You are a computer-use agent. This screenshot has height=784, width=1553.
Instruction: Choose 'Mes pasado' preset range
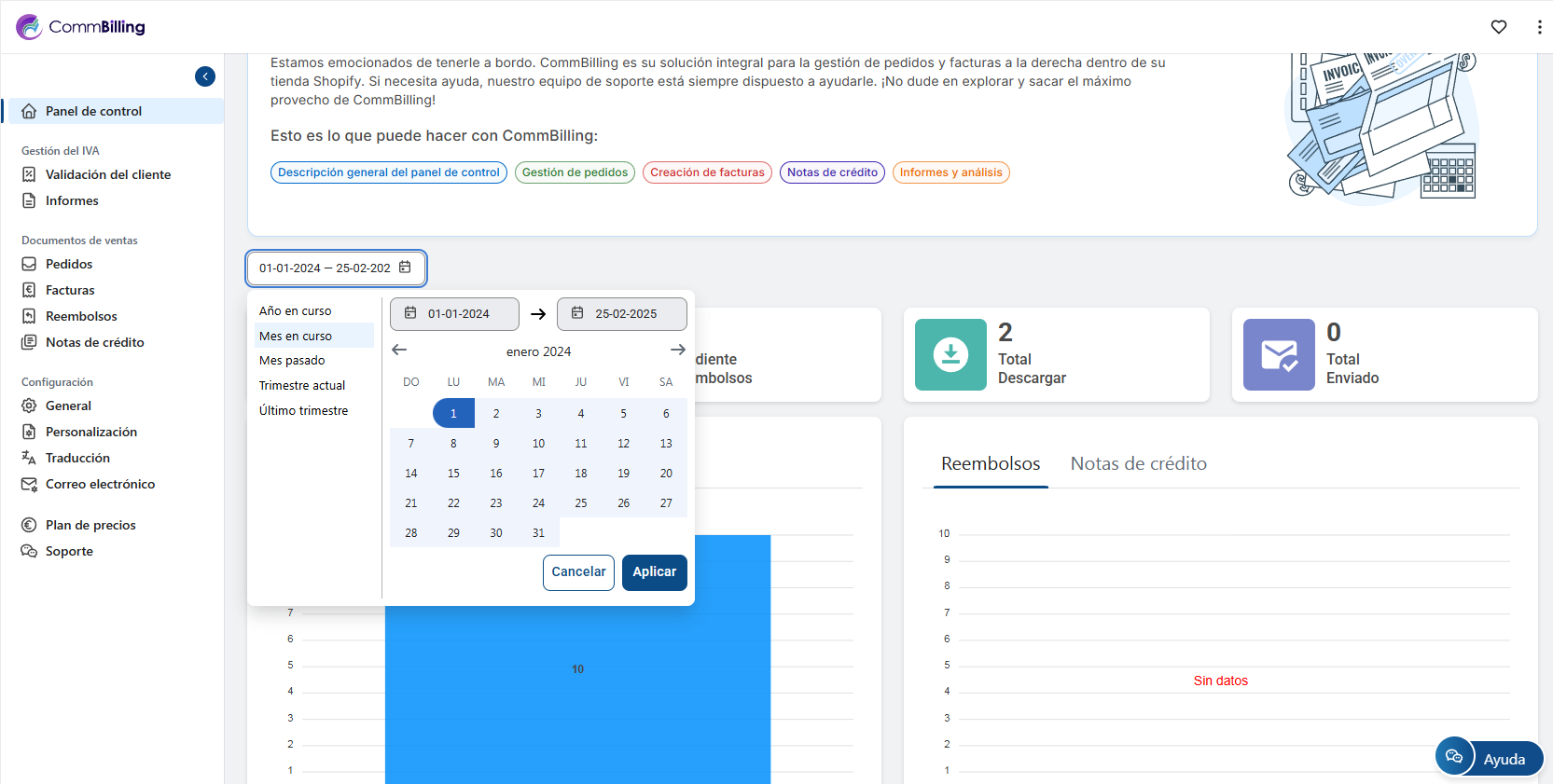pyautogui.click(x=292, y=361)
